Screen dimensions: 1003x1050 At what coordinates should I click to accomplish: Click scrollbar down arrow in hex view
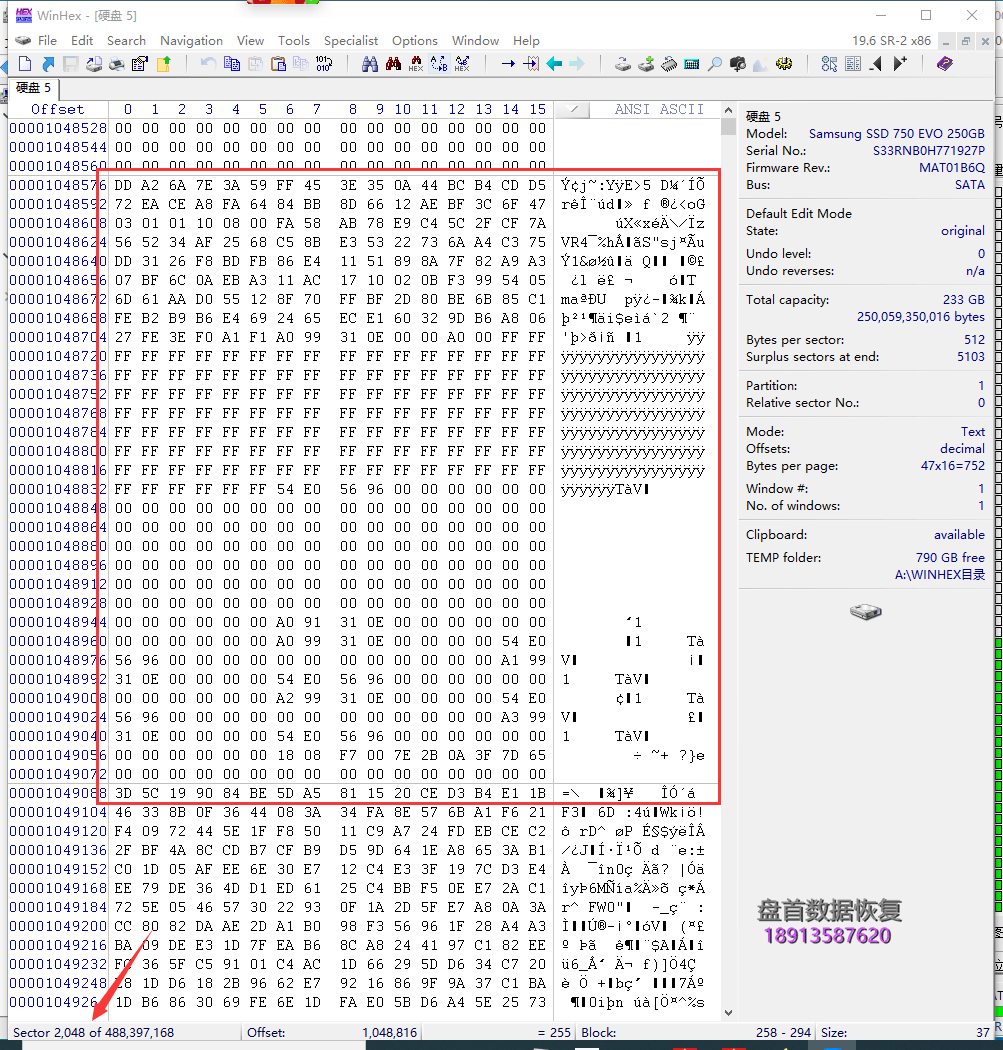pos(728,1012)
